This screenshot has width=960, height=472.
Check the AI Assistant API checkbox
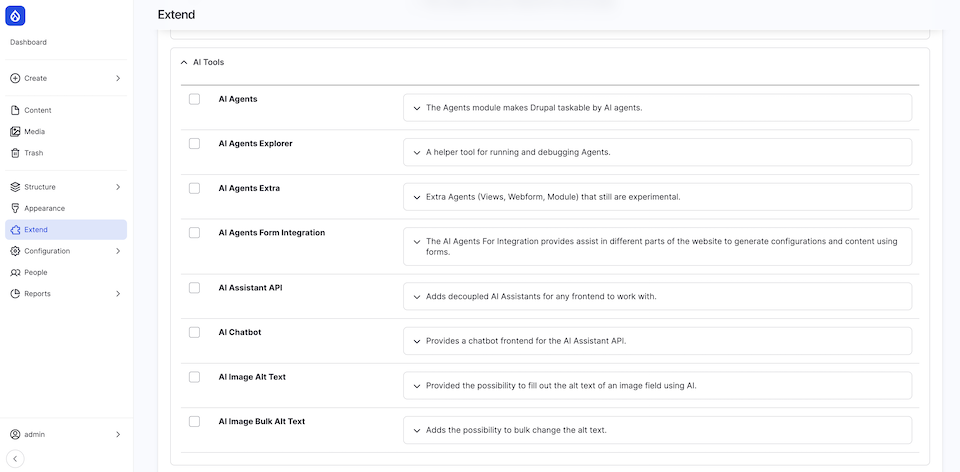[x=194, y=287]
